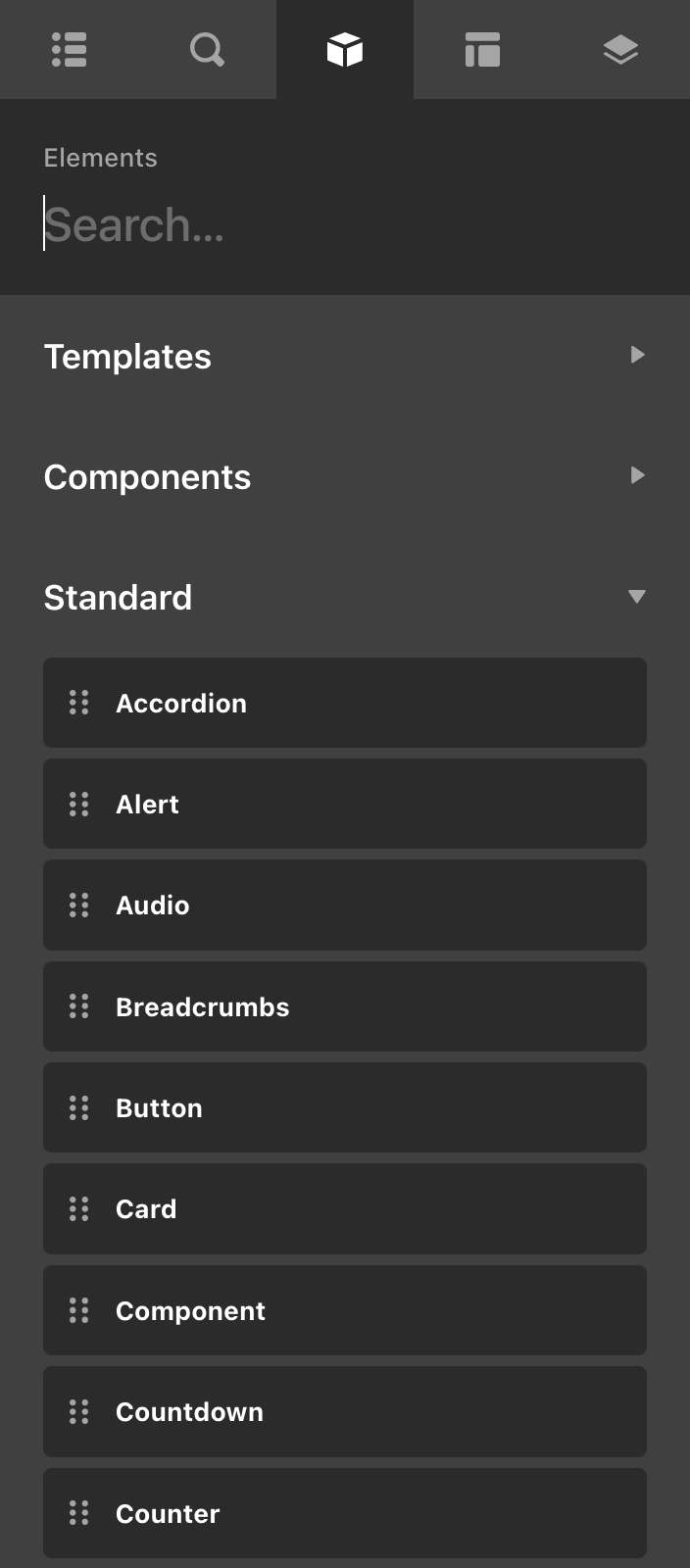
Task: Collapse the Standard section
Action: (637, 596)
